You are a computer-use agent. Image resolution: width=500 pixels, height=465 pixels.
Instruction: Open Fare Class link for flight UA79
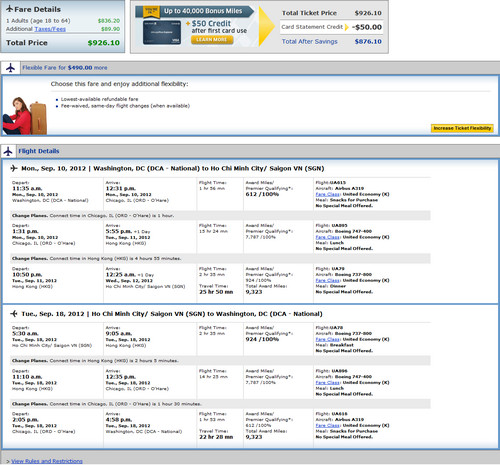click(x=328, y=280)
